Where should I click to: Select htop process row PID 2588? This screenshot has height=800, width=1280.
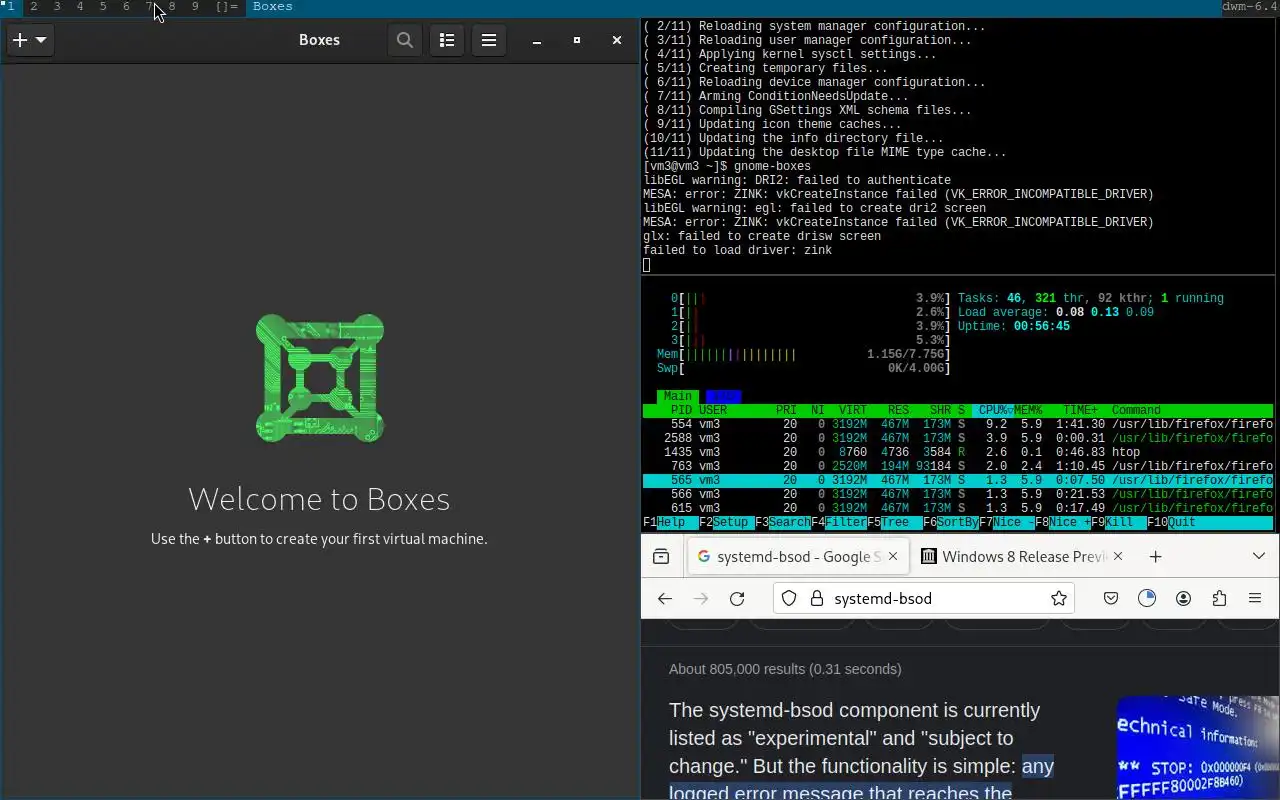958,438
